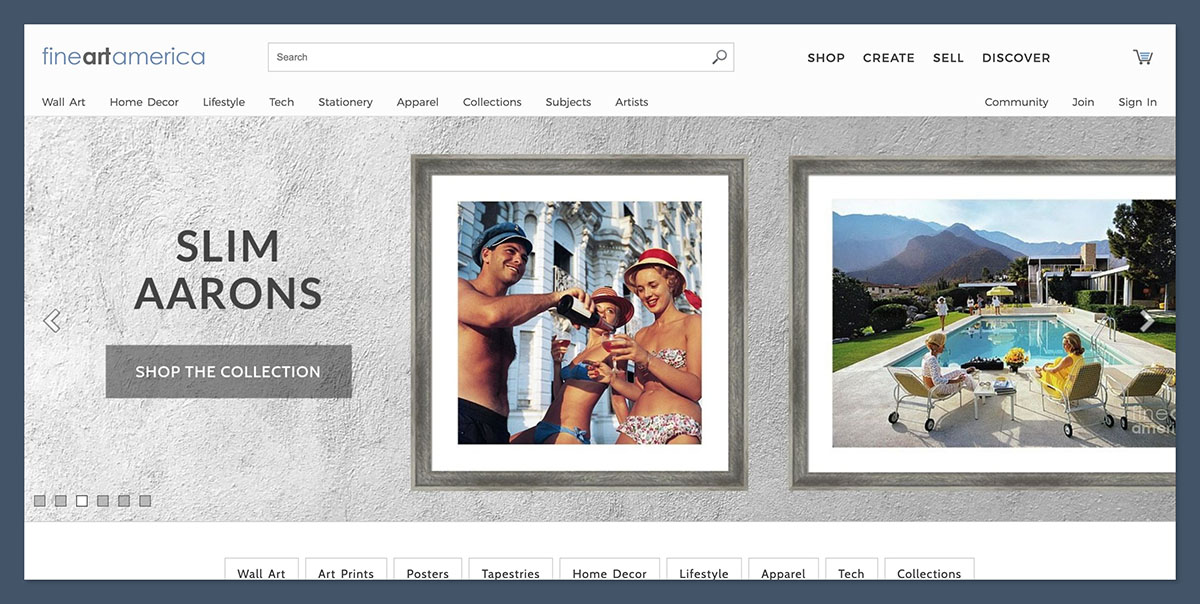Click the Wall Art category button below banner

[x=261, y=570]
